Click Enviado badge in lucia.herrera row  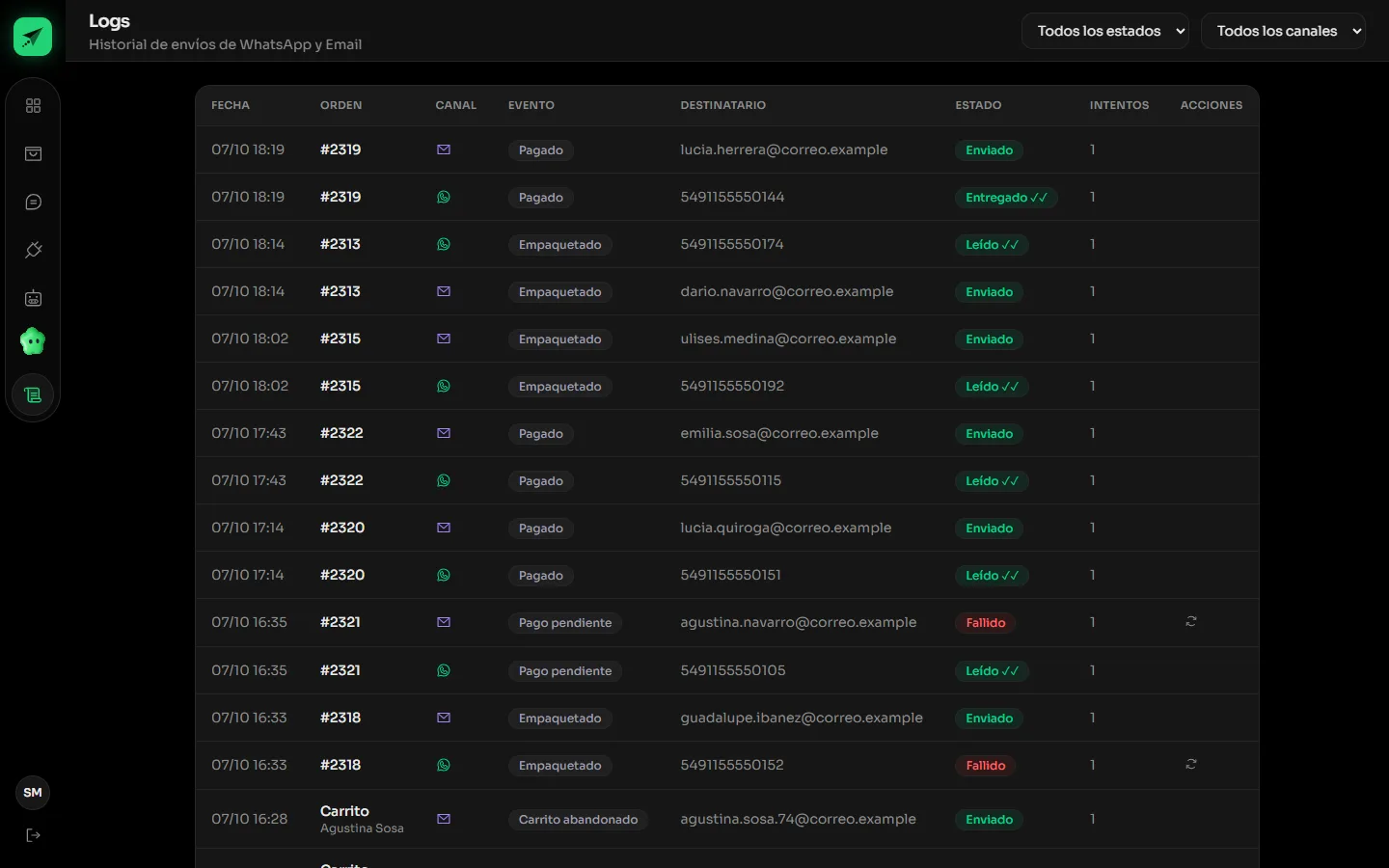(x=989, y=150)
